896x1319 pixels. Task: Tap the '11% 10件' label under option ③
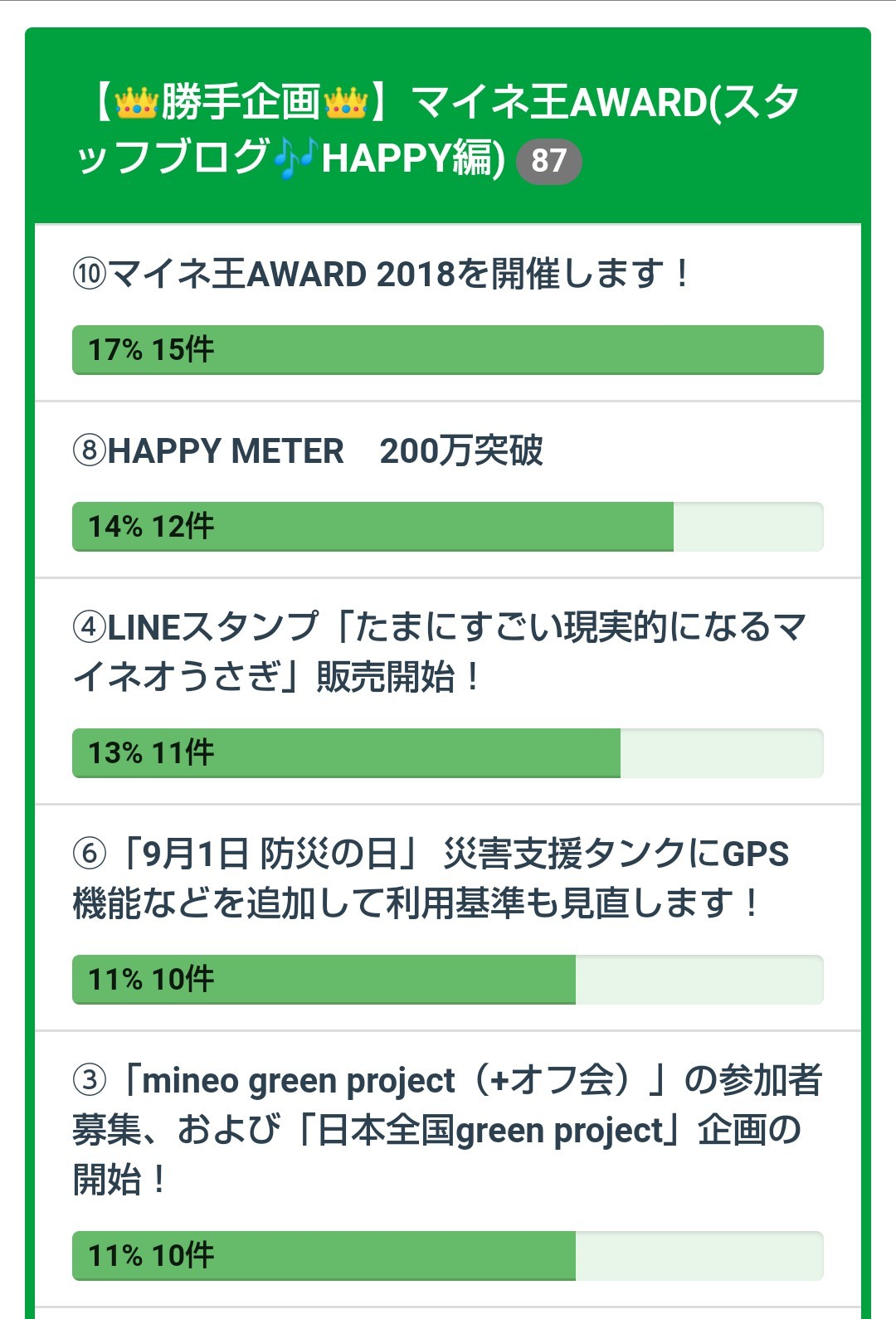coord(151,1256)
